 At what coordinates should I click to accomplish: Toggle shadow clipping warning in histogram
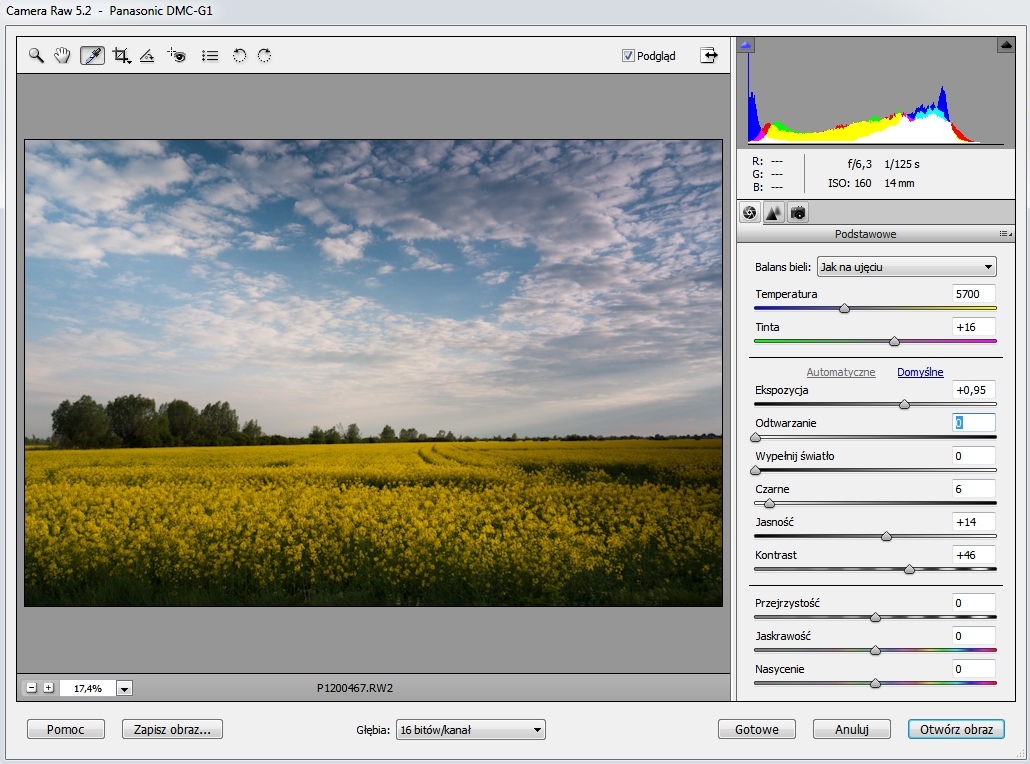coord(746,45)
